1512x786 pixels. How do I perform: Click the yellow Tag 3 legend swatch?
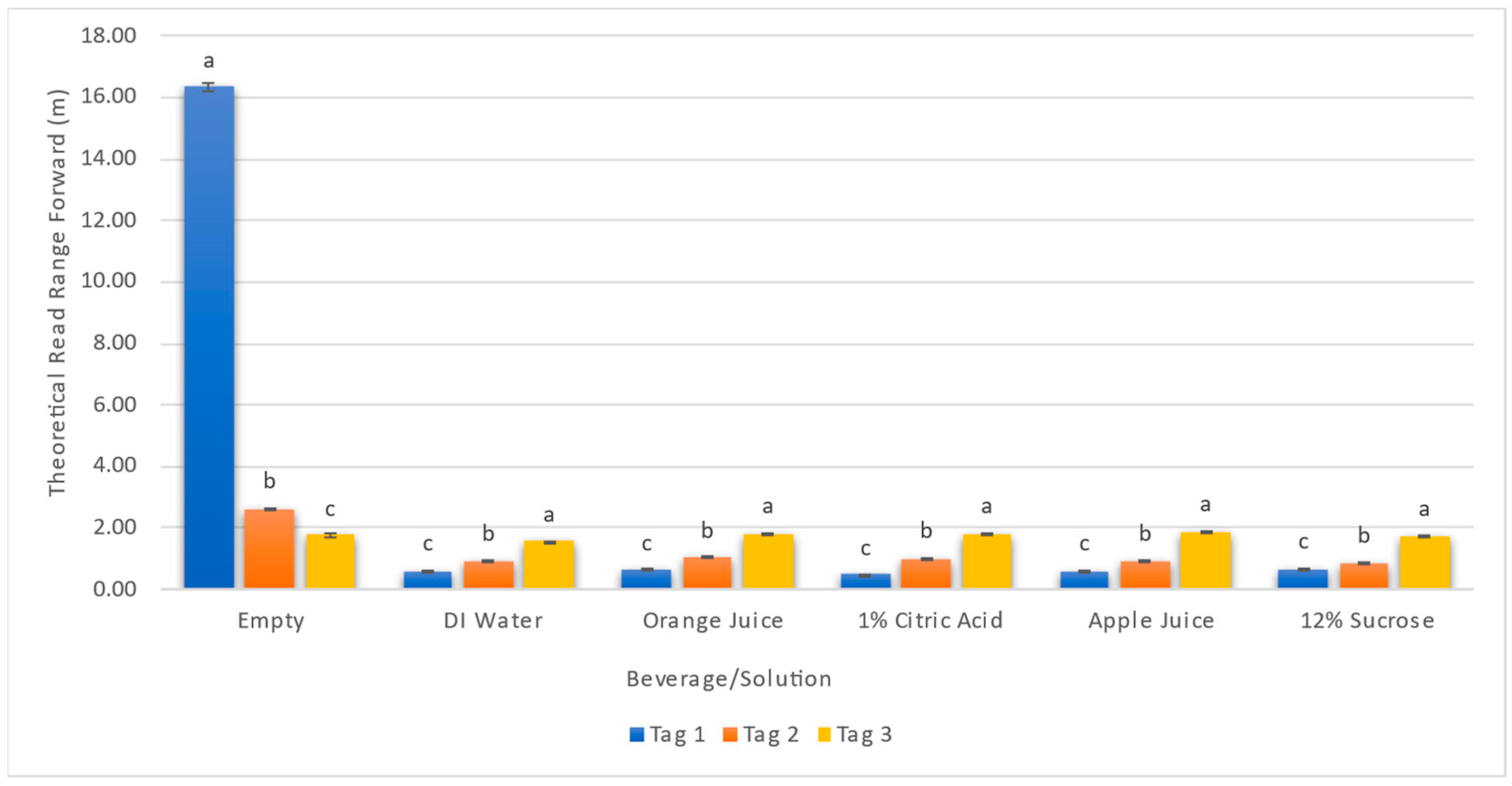[x=824, y=734]
